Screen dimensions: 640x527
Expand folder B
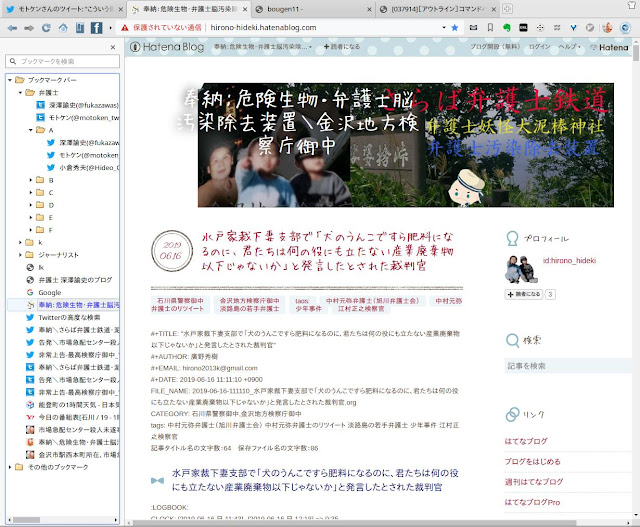pos(31,180)
